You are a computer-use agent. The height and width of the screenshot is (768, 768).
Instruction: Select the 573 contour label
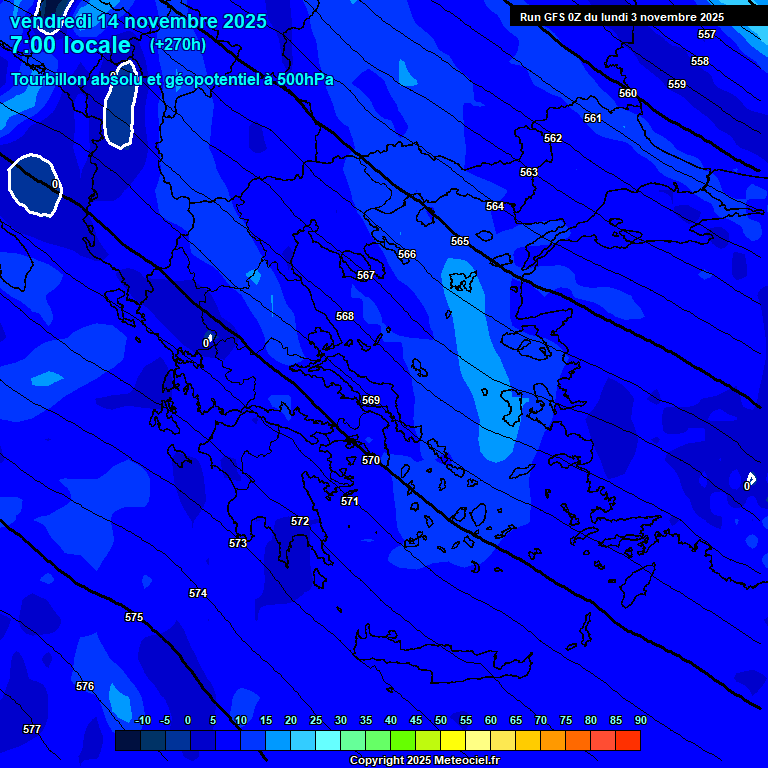[x=238, y=544]
